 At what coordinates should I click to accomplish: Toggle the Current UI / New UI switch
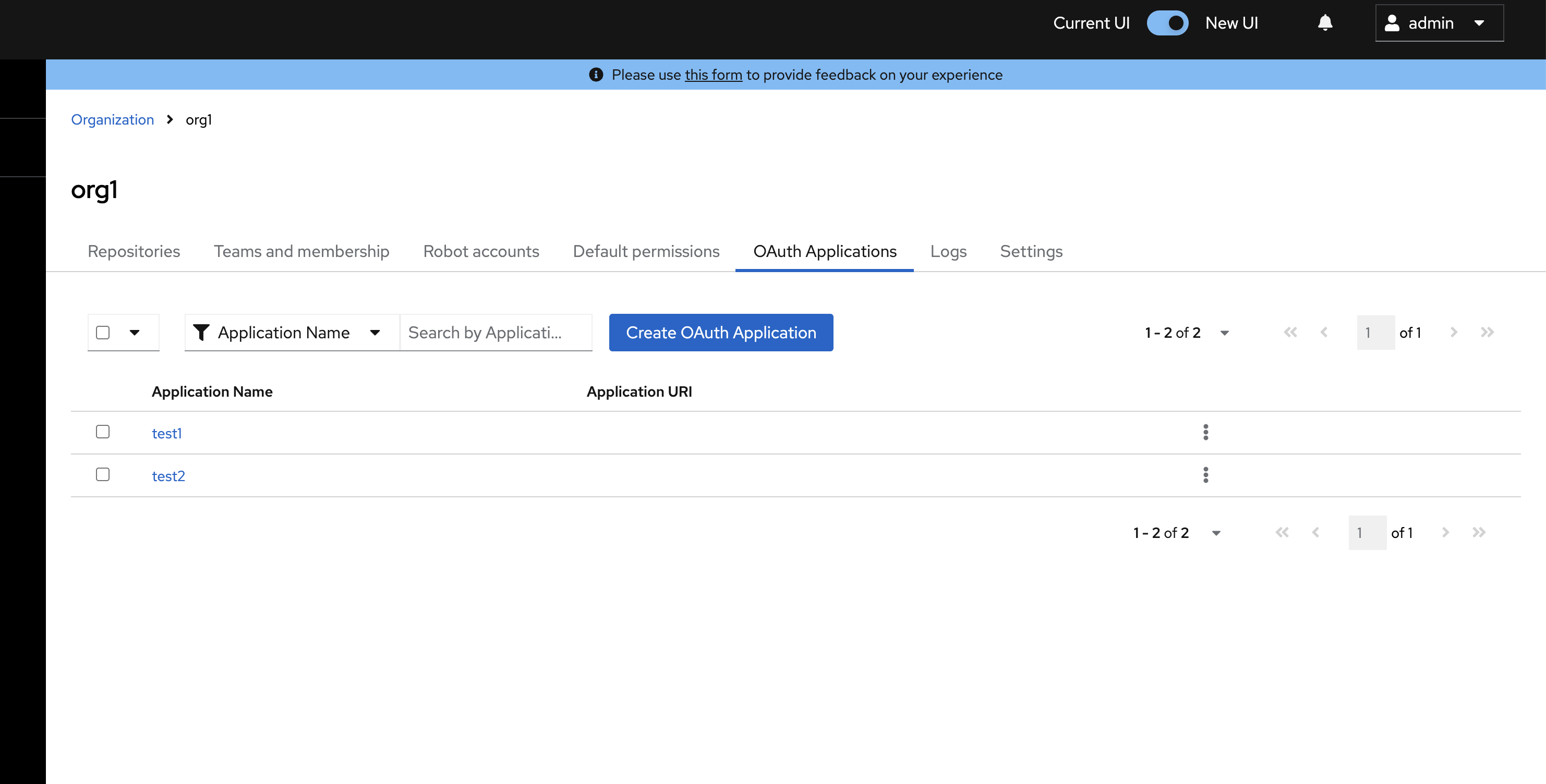1167,23
